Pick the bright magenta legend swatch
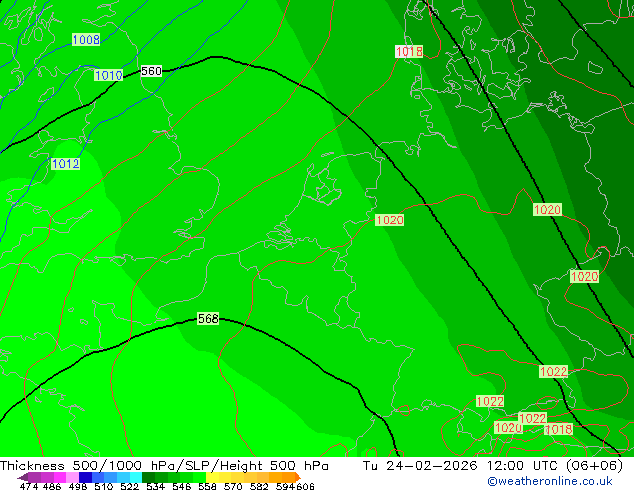Image resolution: width=634 pixels, height=490 pixels. pos(60,477)
